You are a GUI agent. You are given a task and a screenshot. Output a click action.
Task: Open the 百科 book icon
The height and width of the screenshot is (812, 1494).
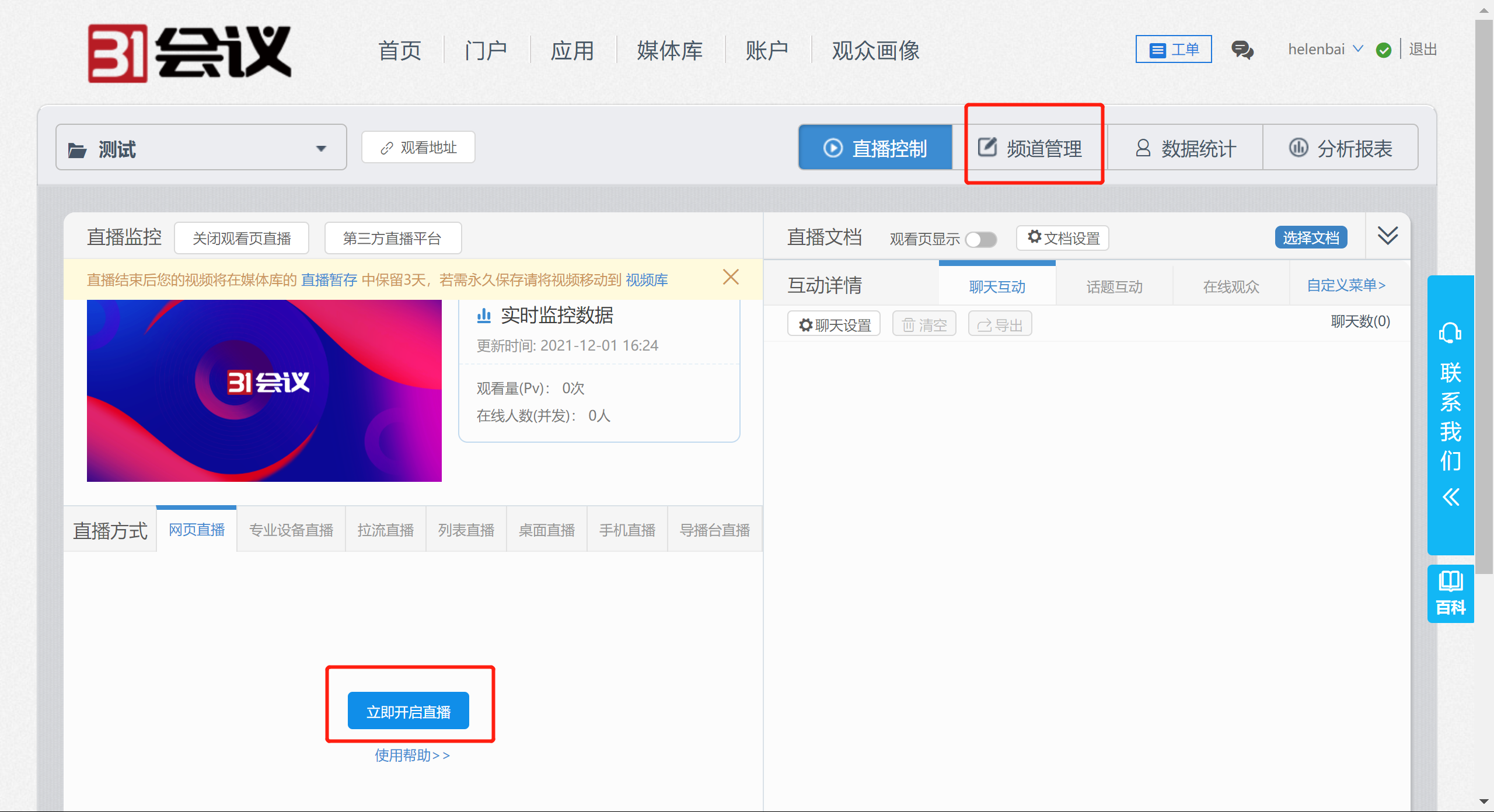click(x=1450, y=581)
